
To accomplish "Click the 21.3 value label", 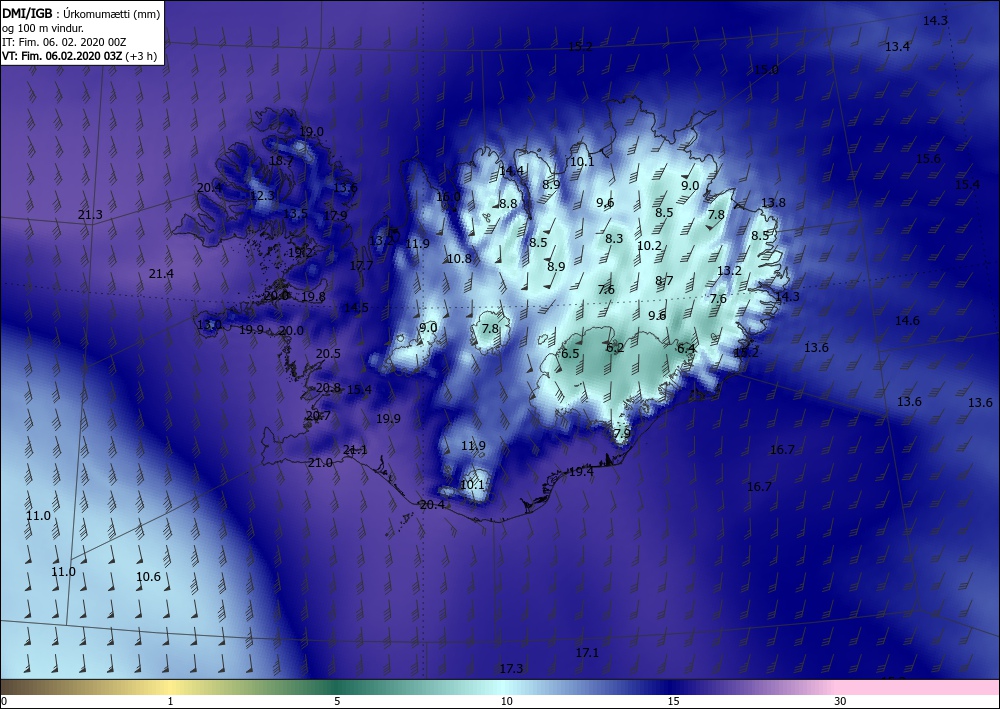I will click(x=90, y=215).
